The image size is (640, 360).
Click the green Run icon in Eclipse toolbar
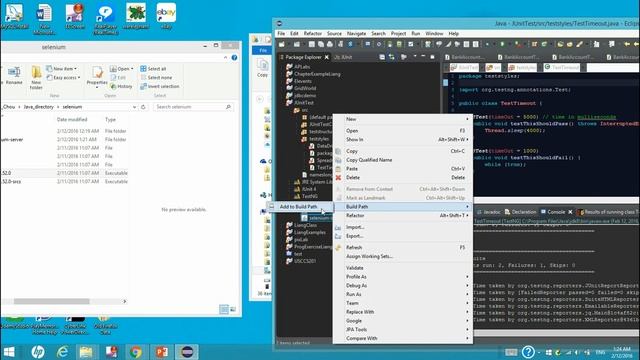point(502,44)
